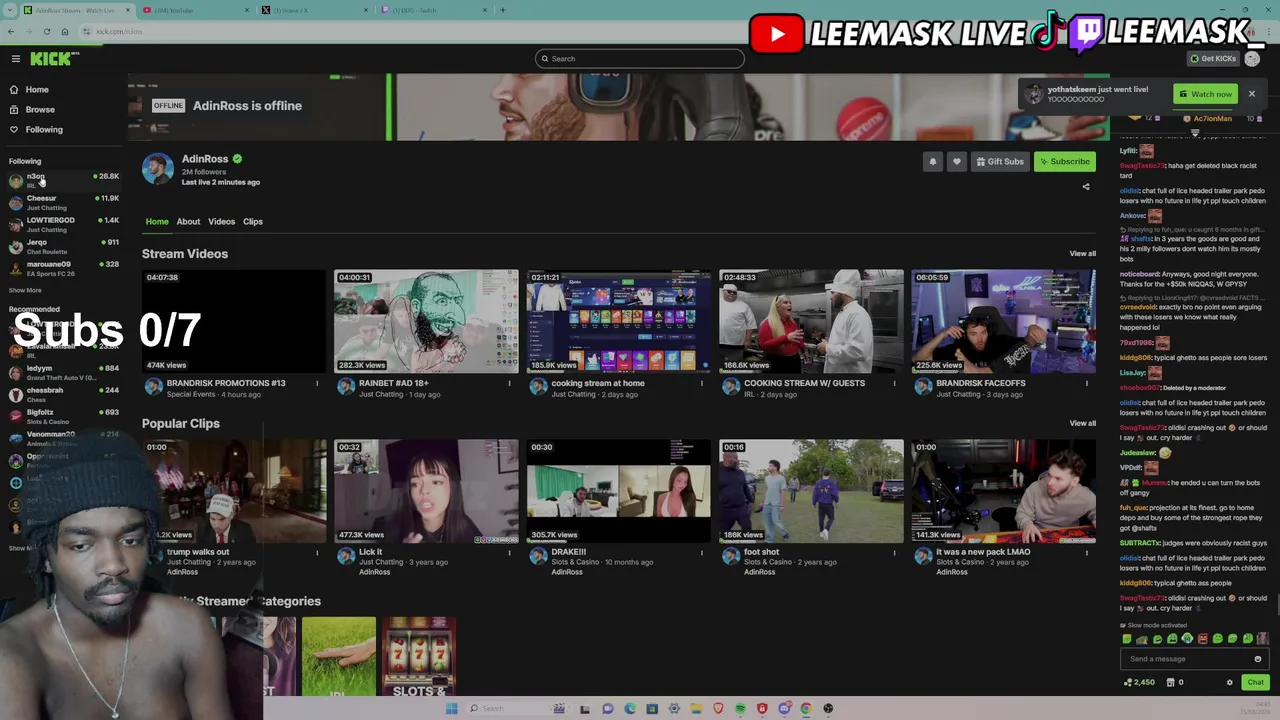Close the YouTube browser tab
Viewport: 1280px width, 720px height.
click(246, 10)
